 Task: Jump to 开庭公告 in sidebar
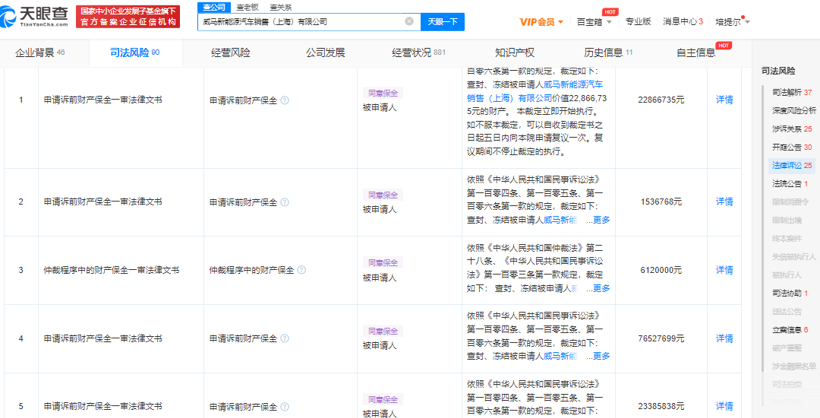[792, 147]
